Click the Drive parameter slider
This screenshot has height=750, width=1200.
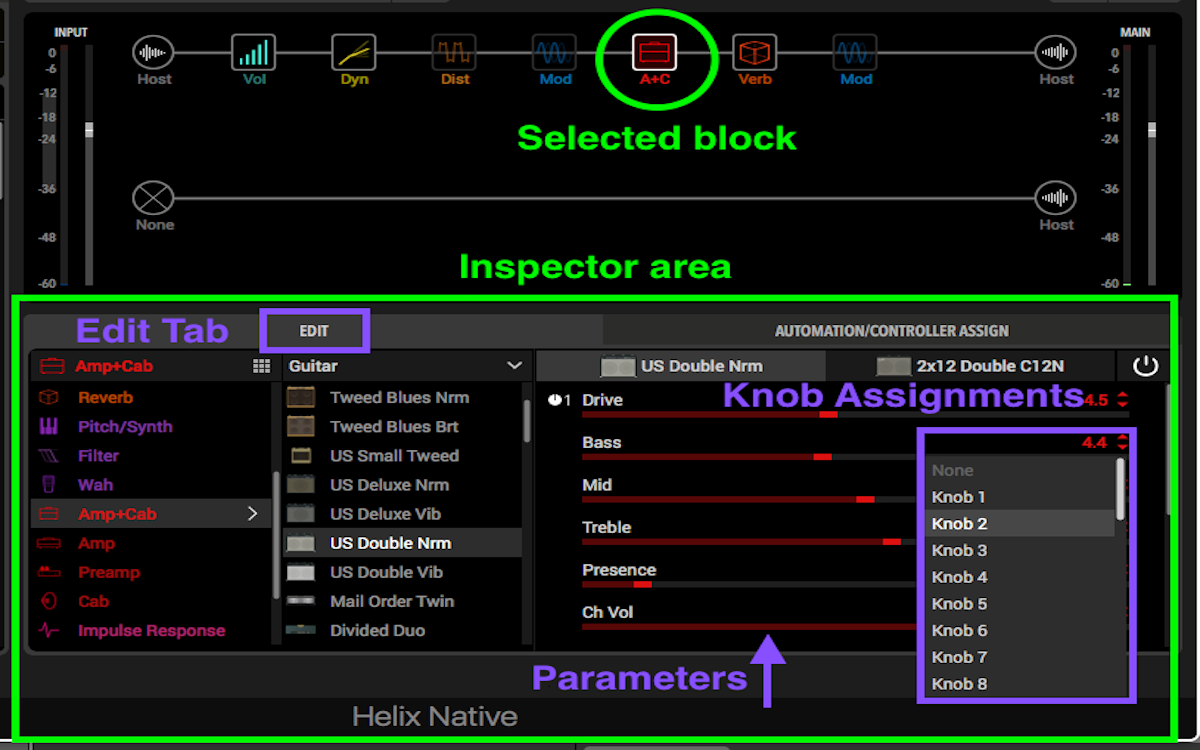(x=855, y=414)
